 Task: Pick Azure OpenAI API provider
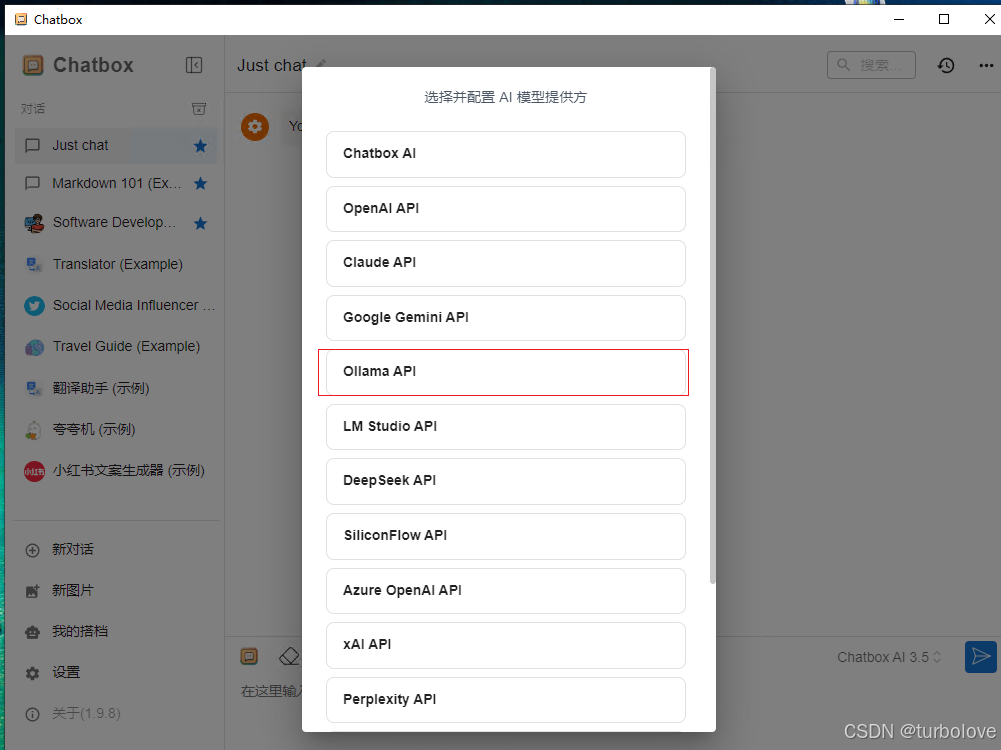pyautogui.click(x=506, y=590)
